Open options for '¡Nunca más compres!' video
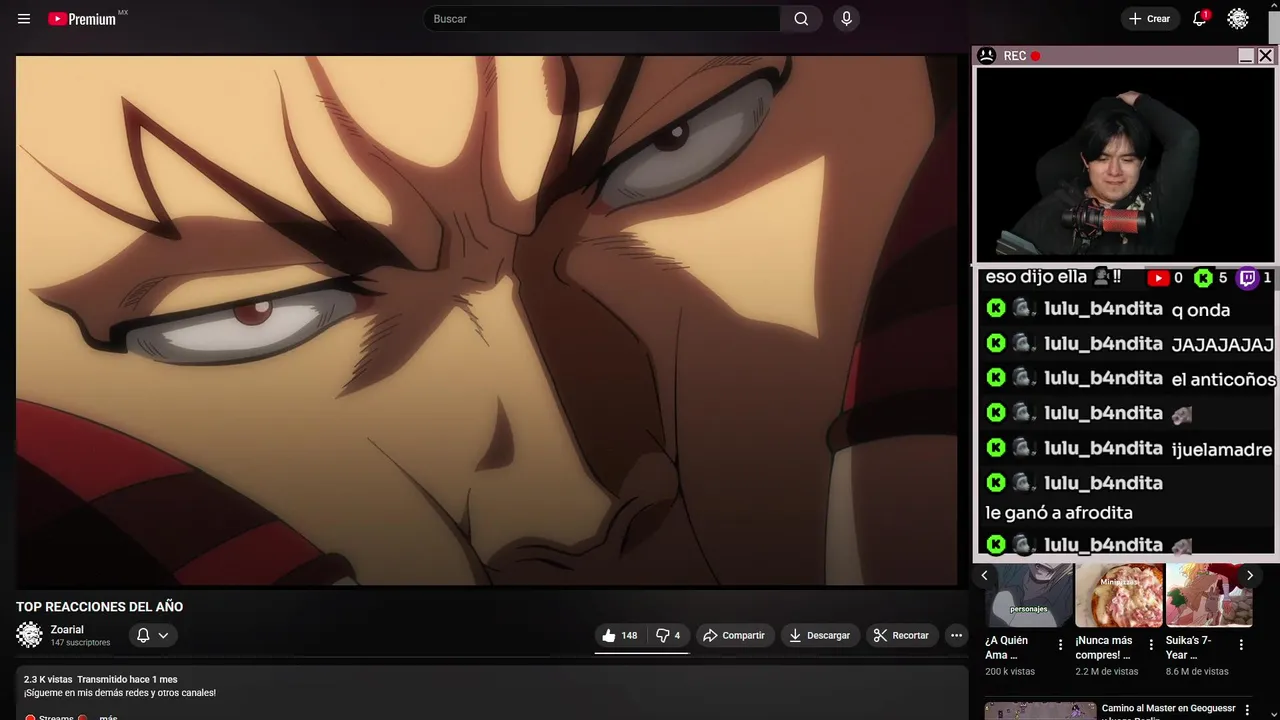The height and width of the screenshot is (720, 1280). [1151, 645]
